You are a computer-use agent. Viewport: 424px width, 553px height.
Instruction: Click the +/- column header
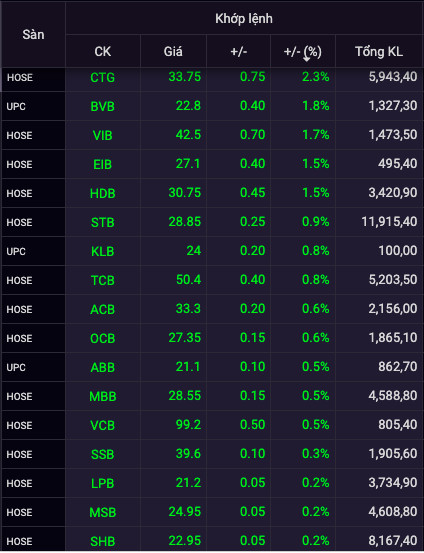tap(238, 51)
